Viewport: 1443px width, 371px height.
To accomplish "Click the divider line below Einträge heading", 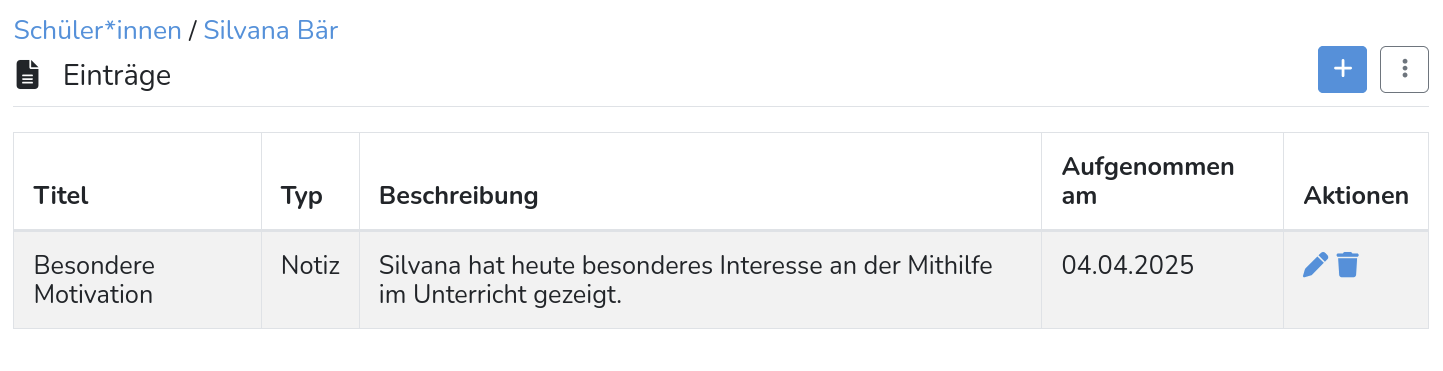I will point(721,106).
